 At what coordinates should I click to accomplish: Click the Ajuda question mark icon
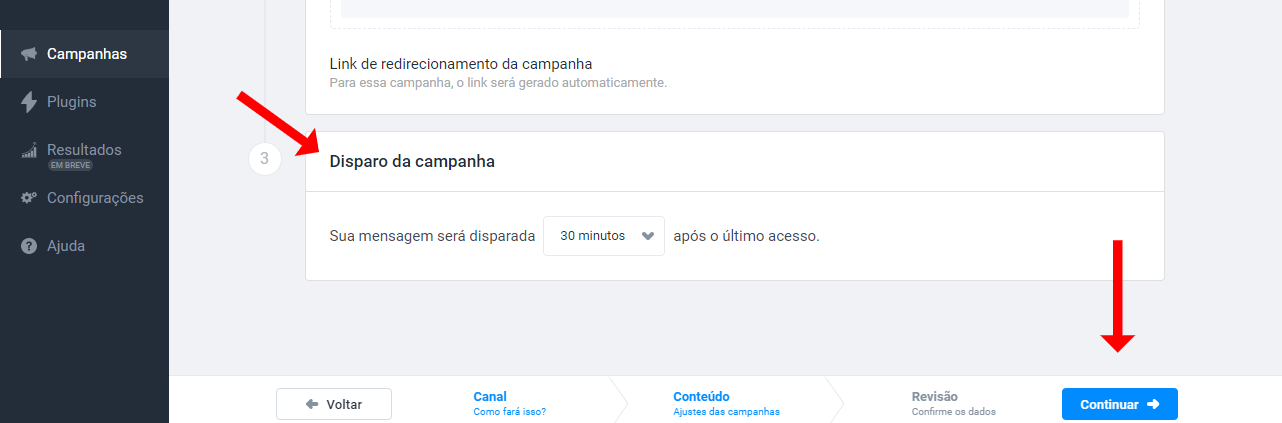29,246
